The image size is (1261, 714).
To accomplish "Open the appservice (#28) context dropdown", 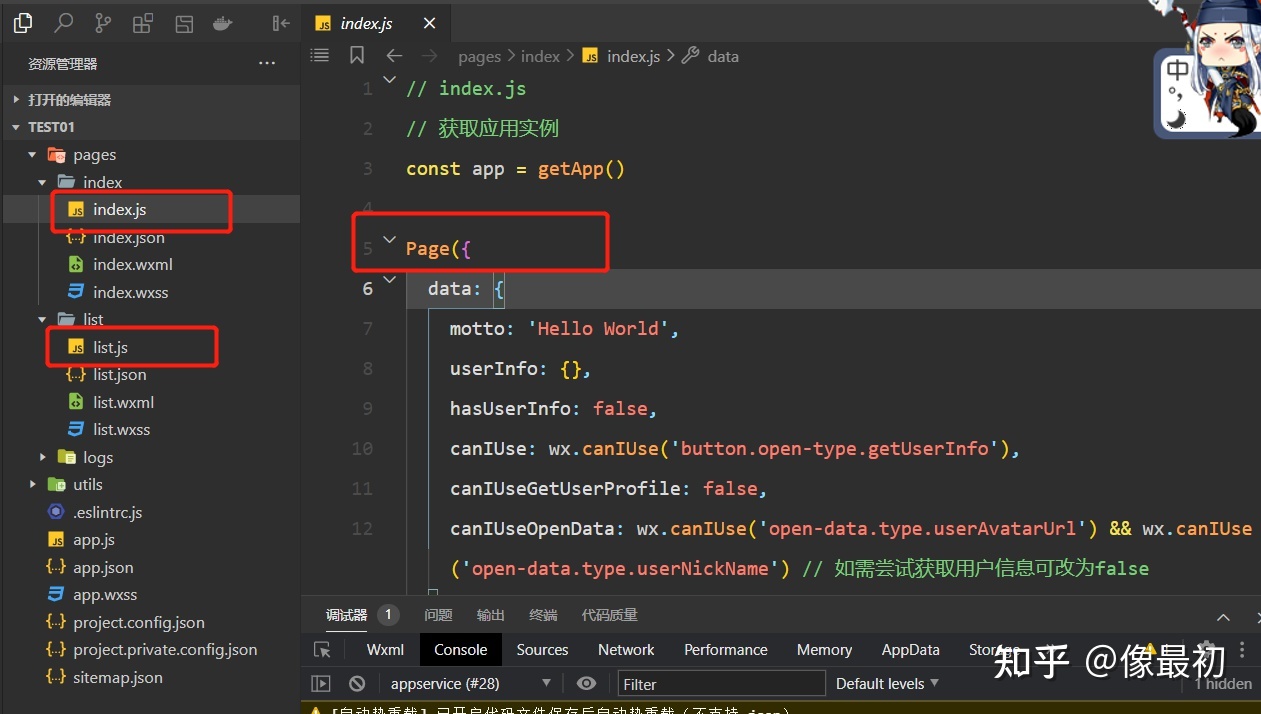I will pos(471,684).
